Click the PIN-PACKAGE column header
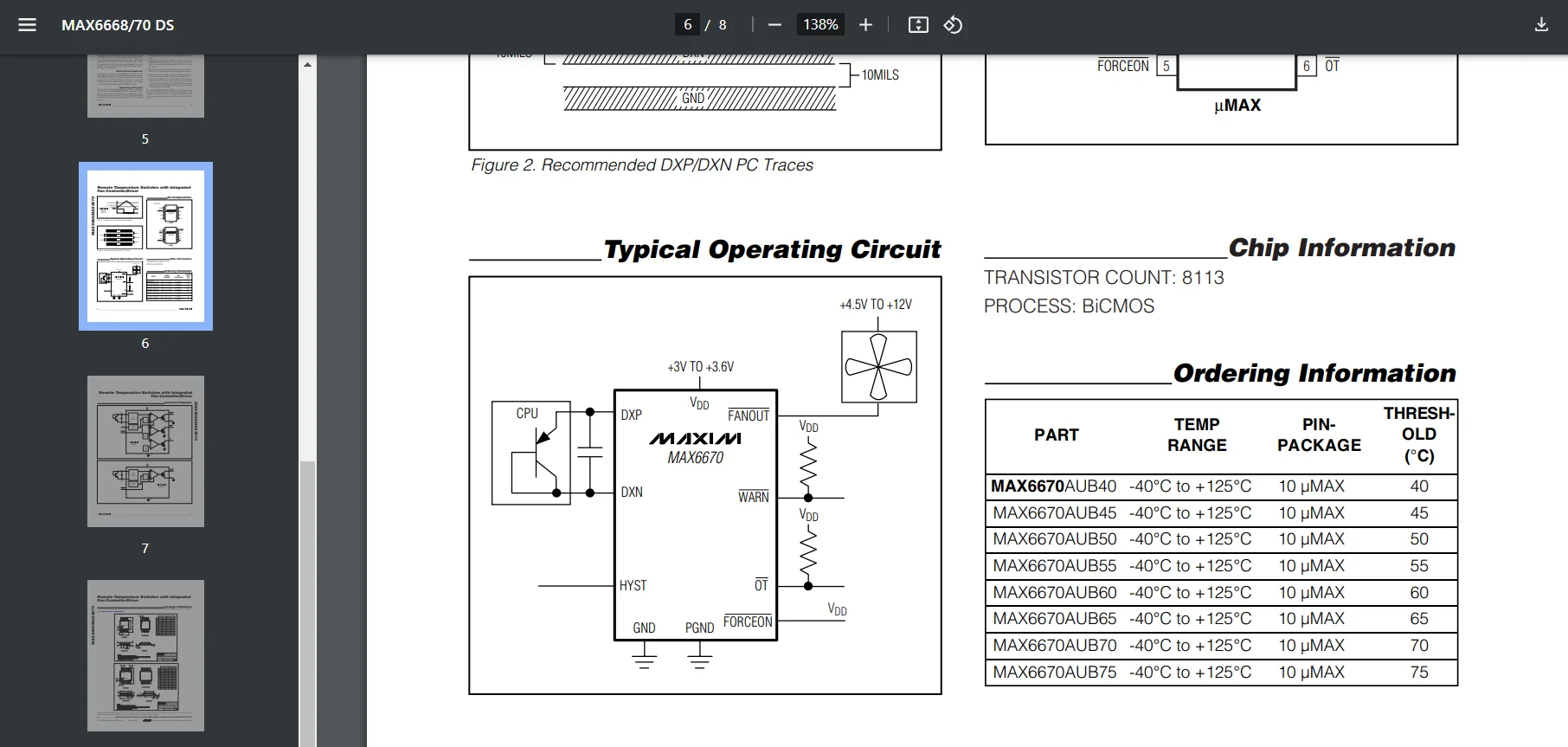Screen dimensions: 1568x747 [x=1319, y=435]
